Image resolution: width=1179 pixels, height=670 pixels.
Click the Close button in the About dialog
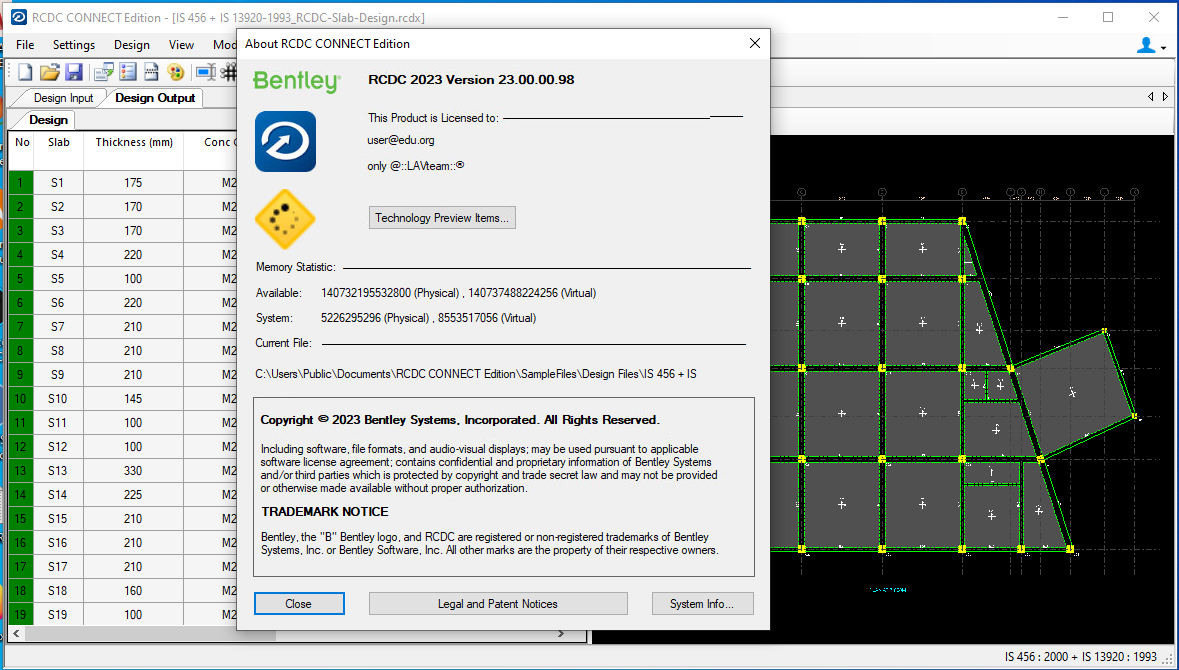click(299, 604)
